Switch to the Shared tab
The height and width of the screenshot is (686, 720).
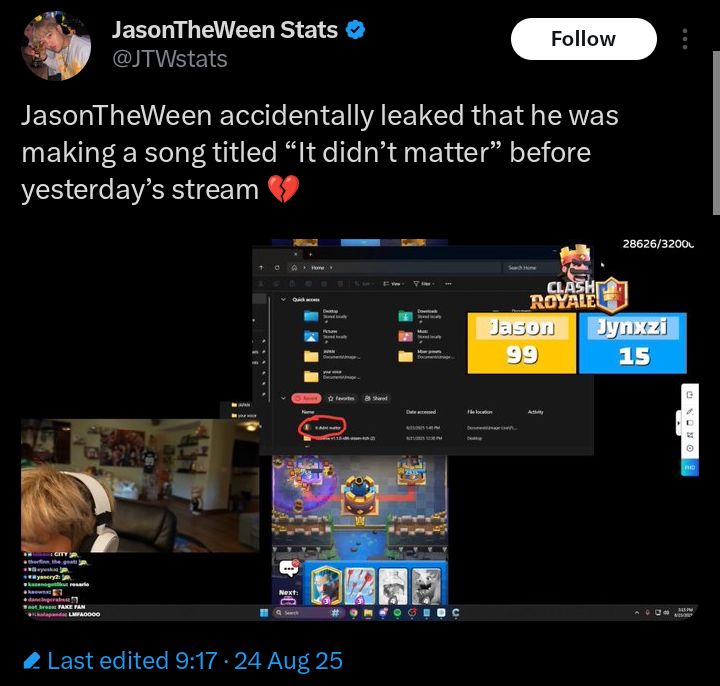[376, 398]
